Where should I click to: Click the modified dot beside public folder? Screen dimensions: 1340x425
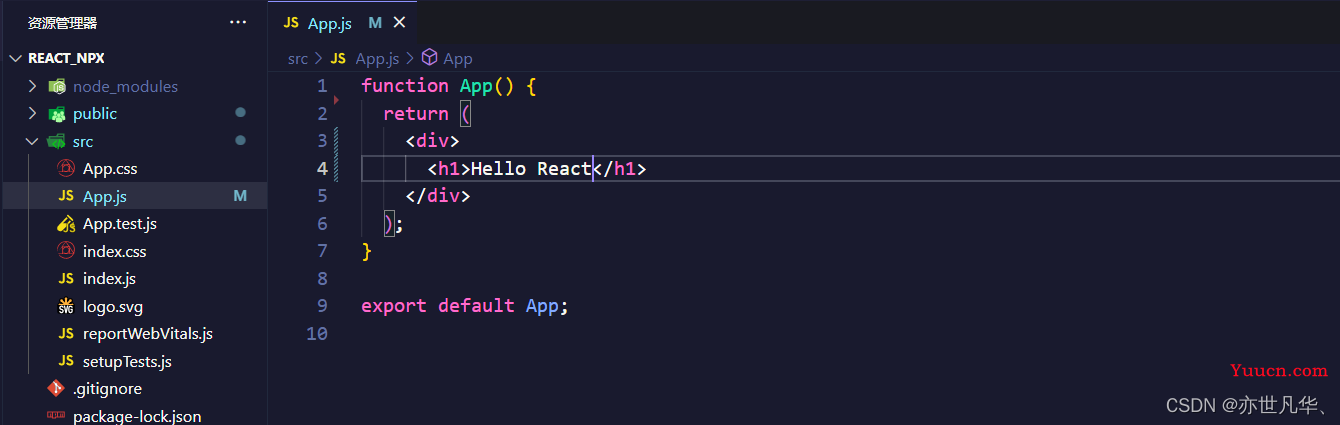(240, 113)
